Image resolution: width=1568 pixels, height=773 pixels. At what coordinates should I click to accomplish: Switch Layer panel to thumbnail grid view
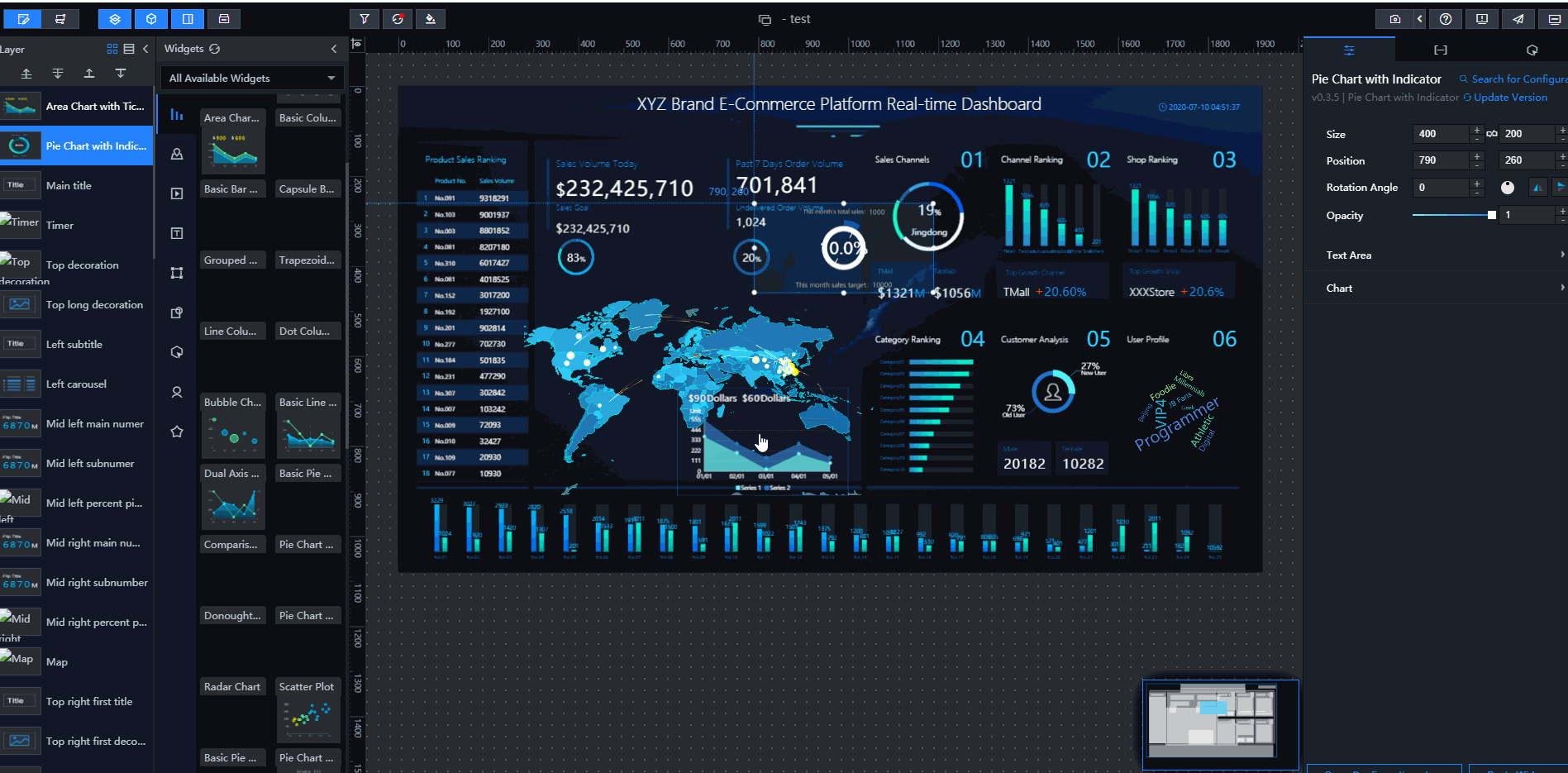(112, 49)
